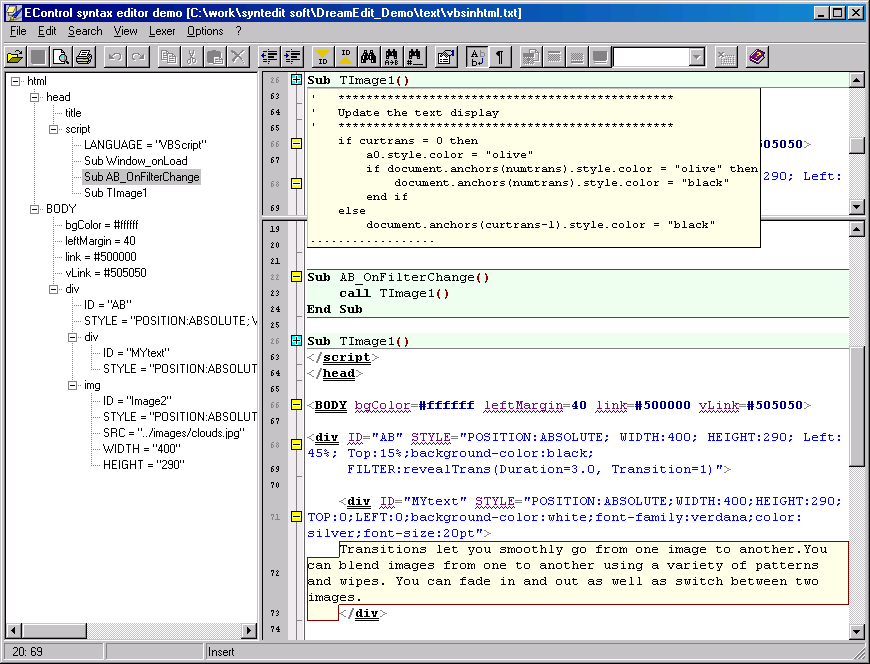The height and width of the screenshot is (664, 870).
Task: Select 'vLink = #505050' tree item
Action: click(x=105, y=273)
